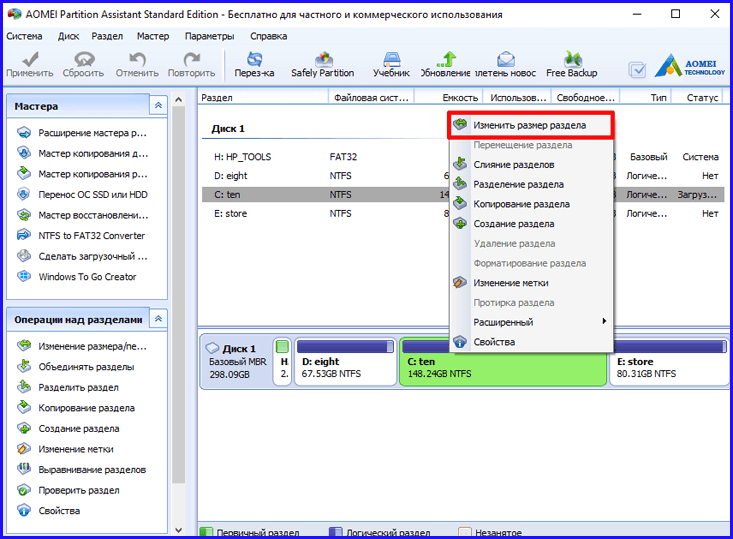The height and width of the screenshot is (539, 733).
Task: Click the AOMEI Technology logo
Action: tap(690, 65)
